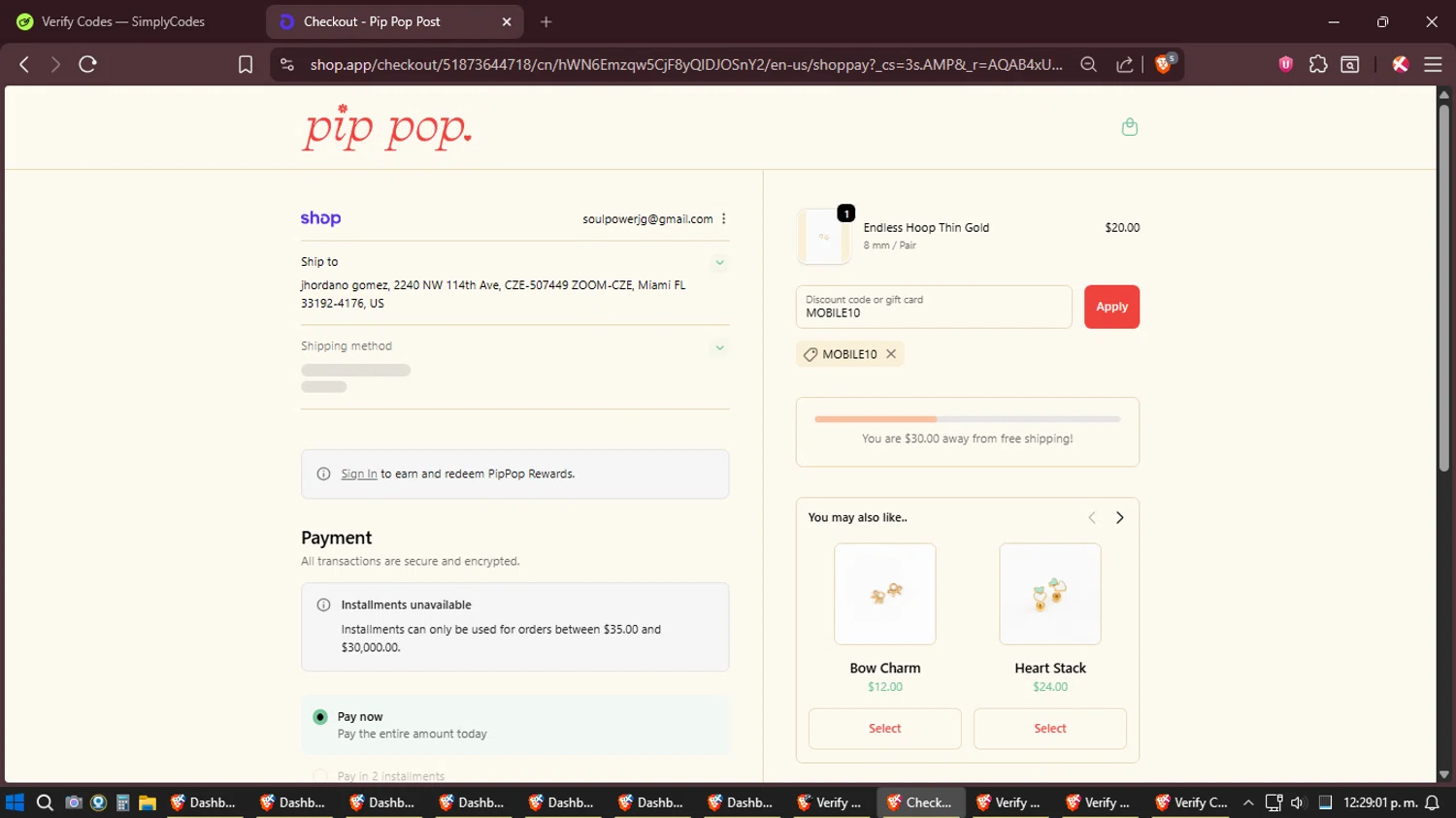The height and width of the screenshot is (818, 1456).
Task: Open the Windows Start menu
Action: 15,802
